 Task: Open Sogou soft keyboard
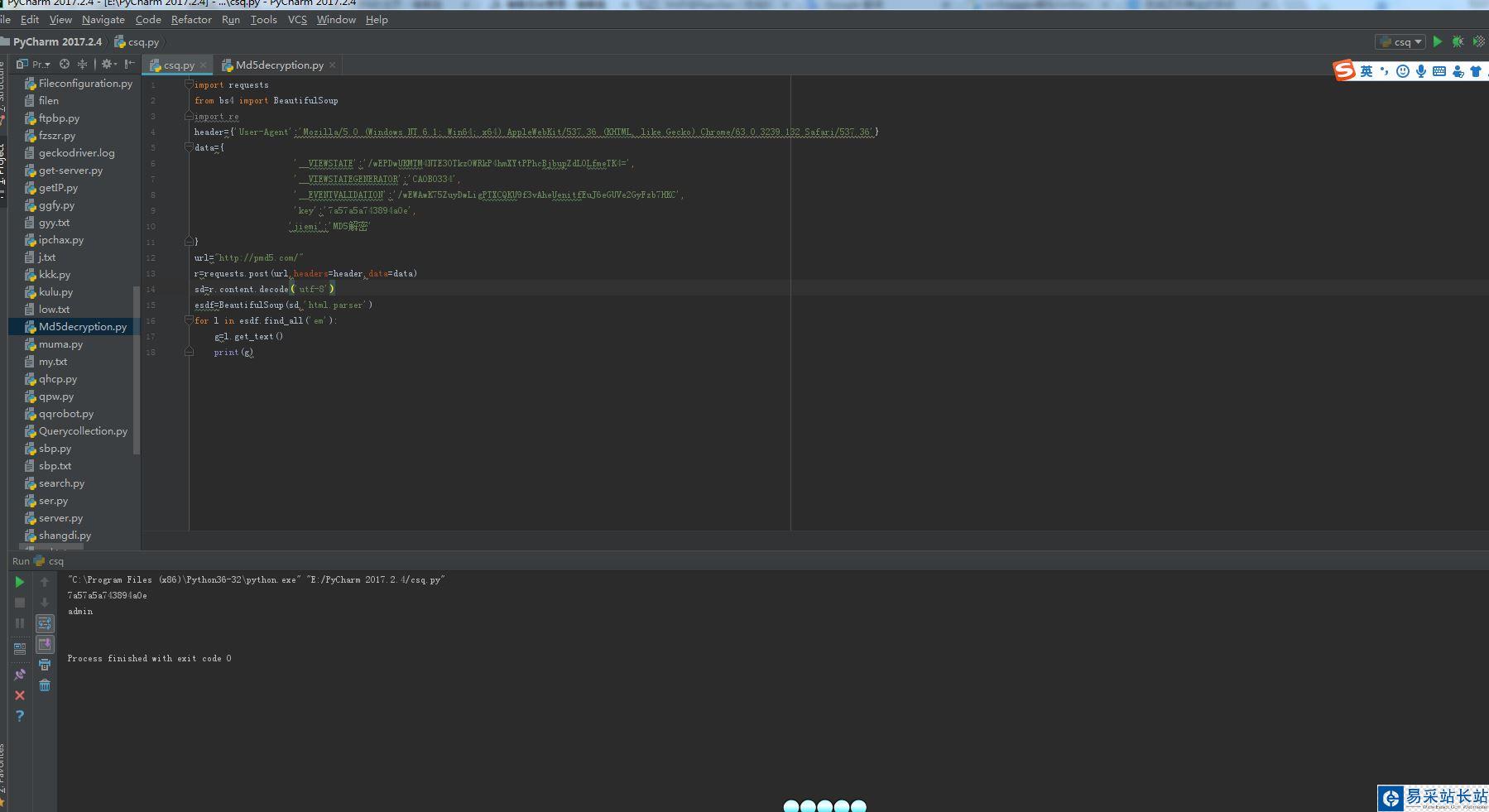(1439, 71)
